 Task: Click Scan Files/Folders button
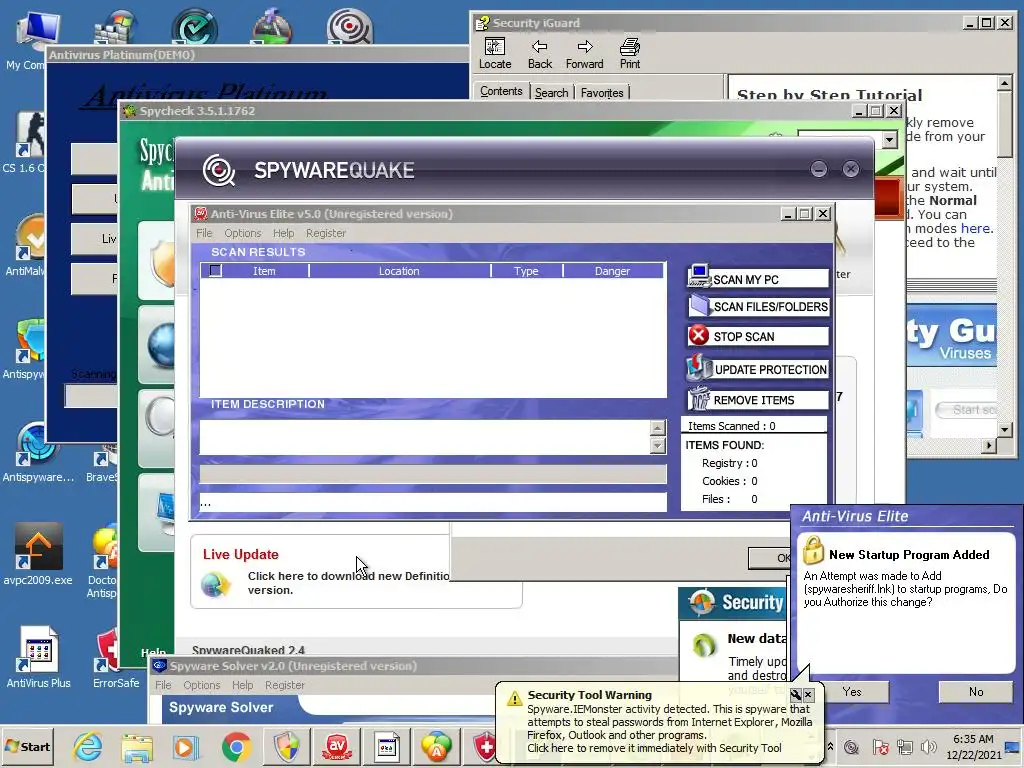point(758,306)
